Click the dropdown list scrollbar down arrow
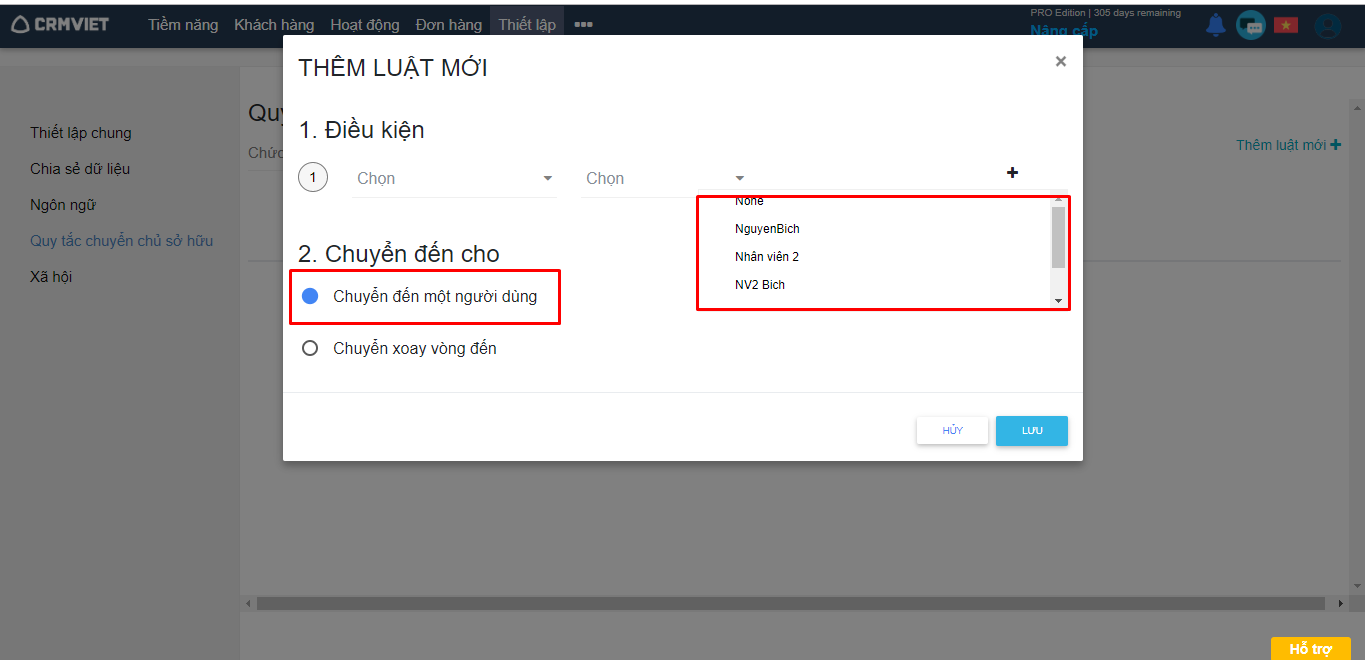The image size is (1365, 660). point(1058,300)
